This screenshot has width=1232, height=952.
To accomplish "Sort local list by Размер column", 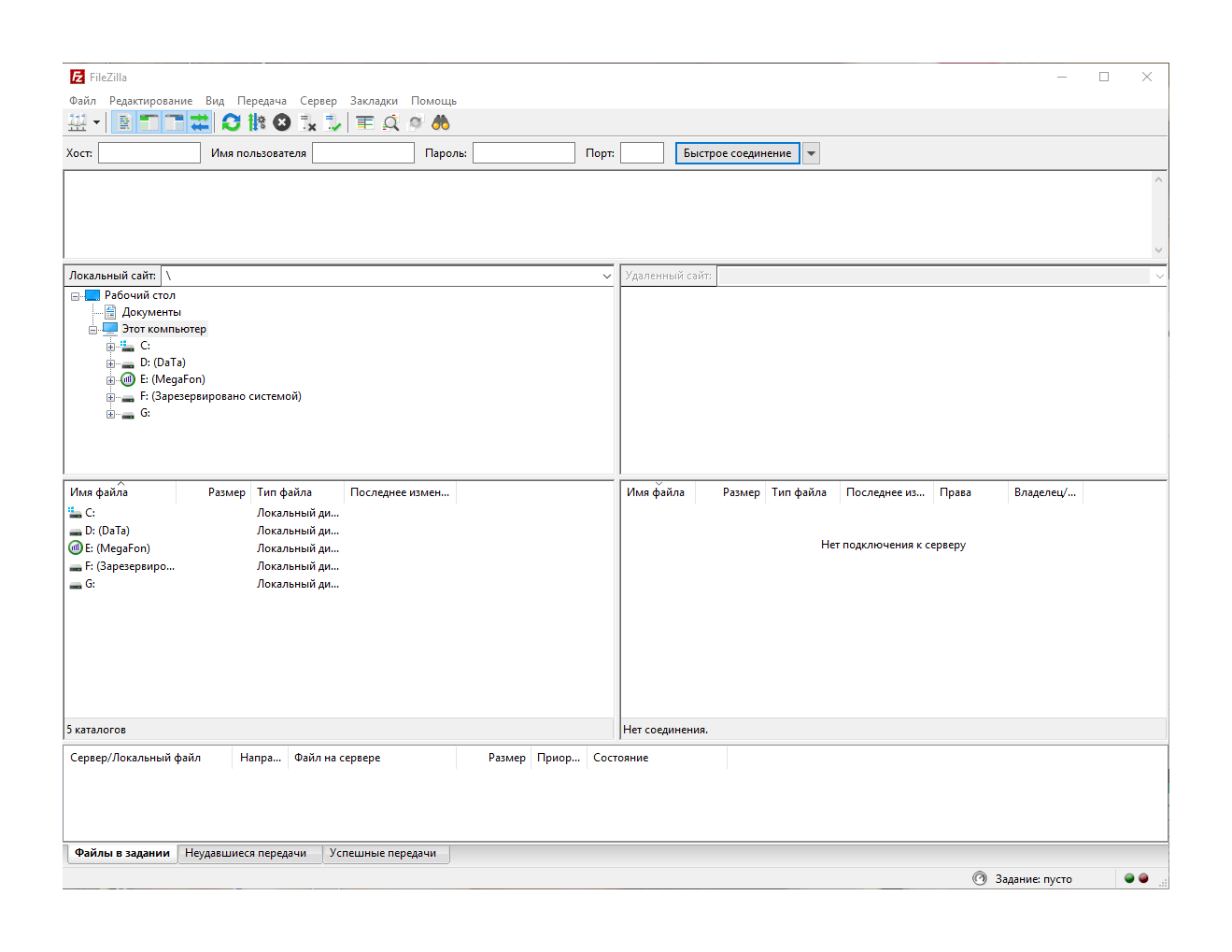I will click(214, 492).
